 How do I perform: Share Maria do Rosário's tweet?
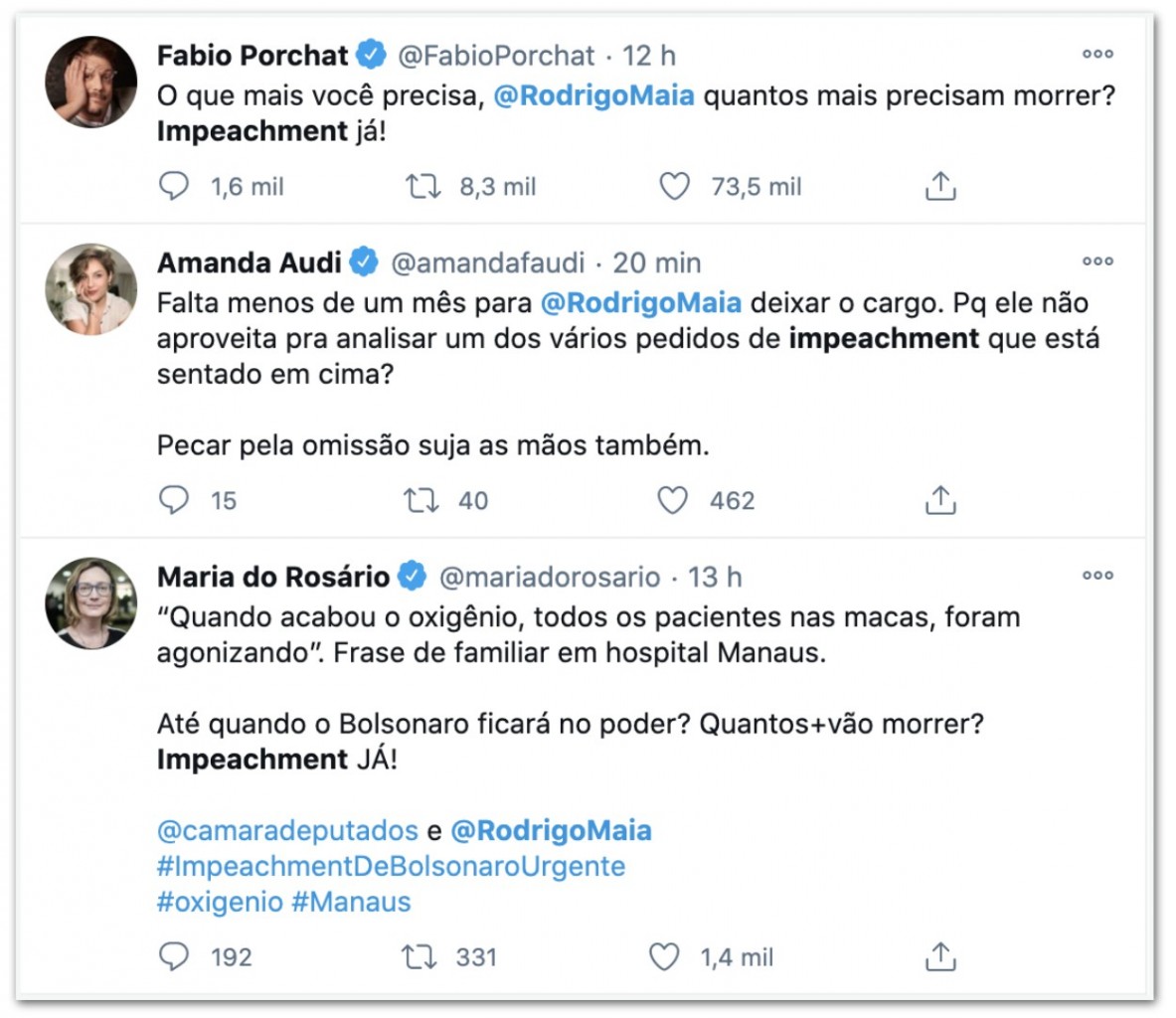(940, 956)
